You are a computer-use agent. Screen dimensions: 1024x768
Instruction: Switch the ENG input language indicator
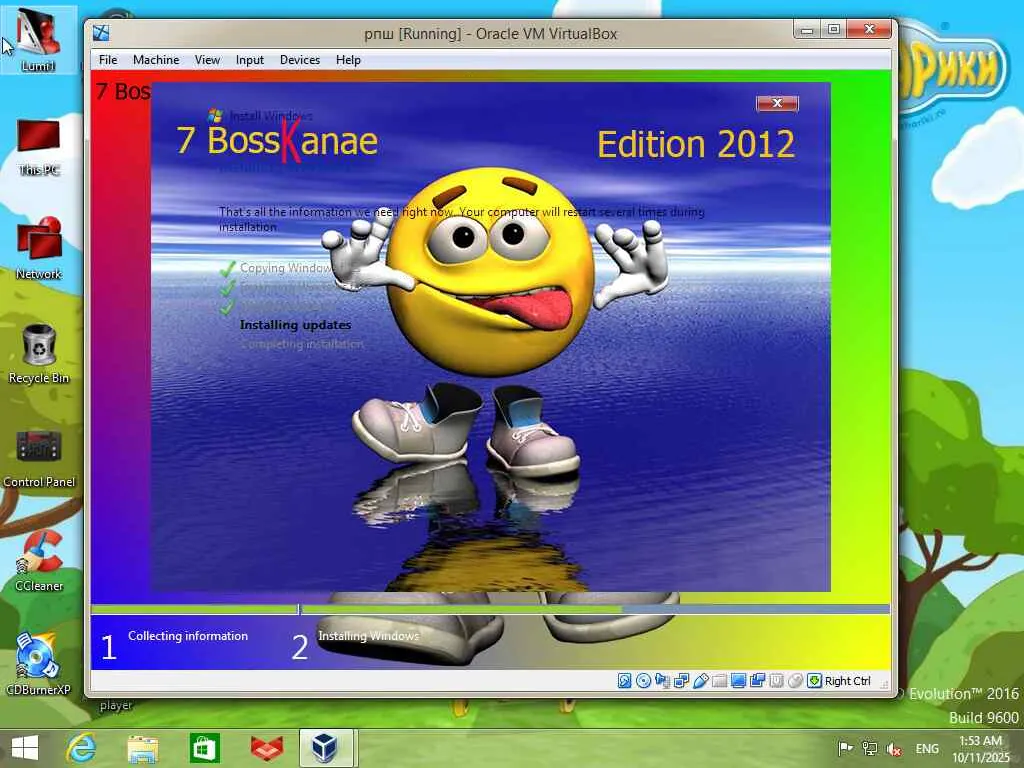coord(927,748)
